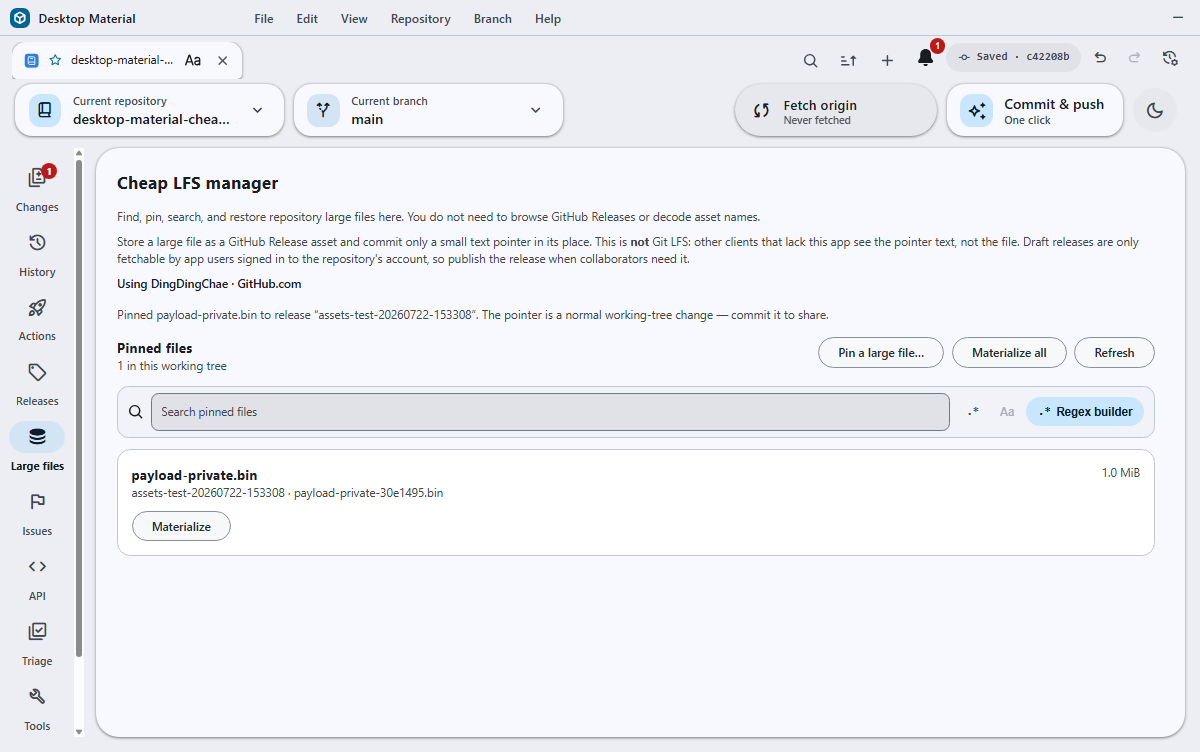The width and height of the screenshot is (1200, 752).
Task: Click 'Using DingDingChae · GitHub.com' text
Action: coord(209,285)
